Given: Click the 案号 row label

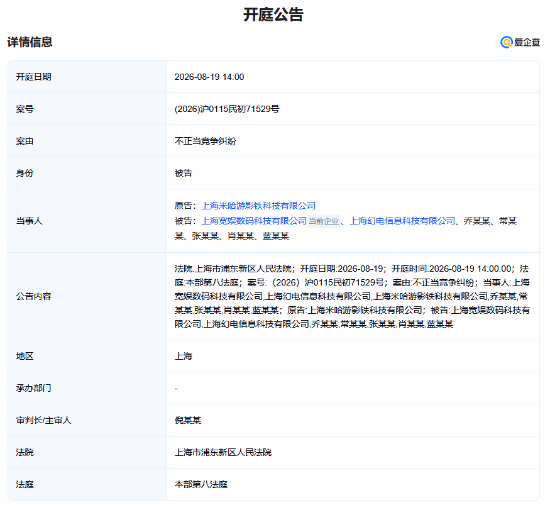Looking at the screenshot, I should pos(25,109).
